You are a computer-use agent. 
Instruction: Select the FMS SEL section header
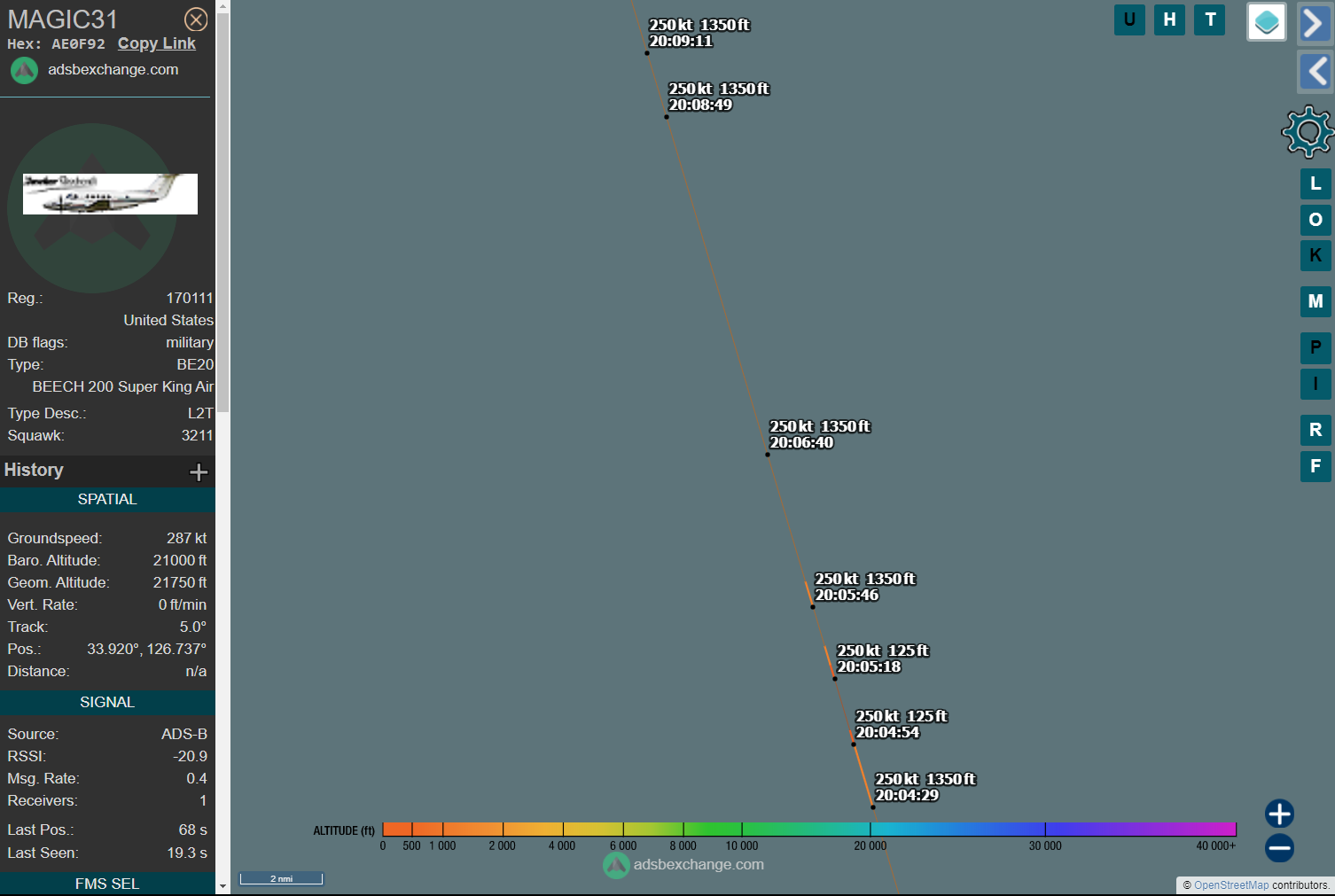pyautogui.click(x=107, y=884)
